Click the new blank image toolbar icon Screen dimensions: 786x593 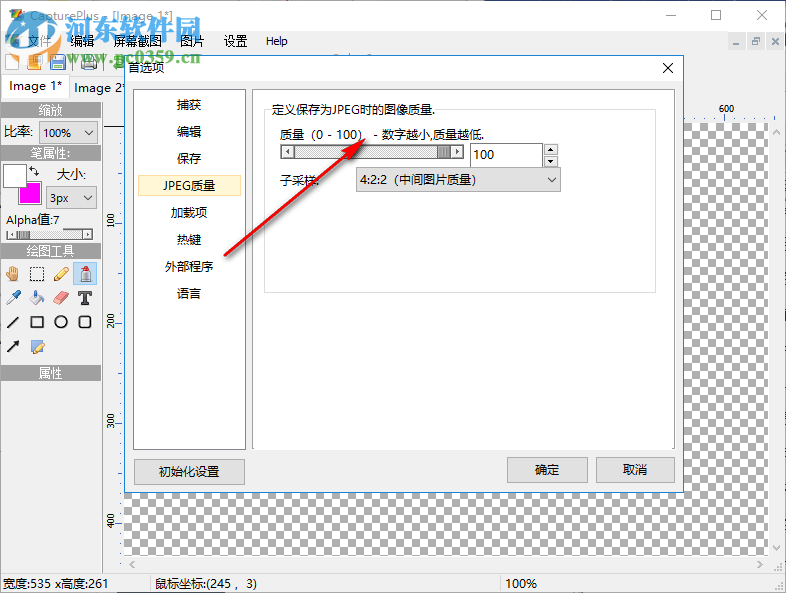tap(12, 62)
